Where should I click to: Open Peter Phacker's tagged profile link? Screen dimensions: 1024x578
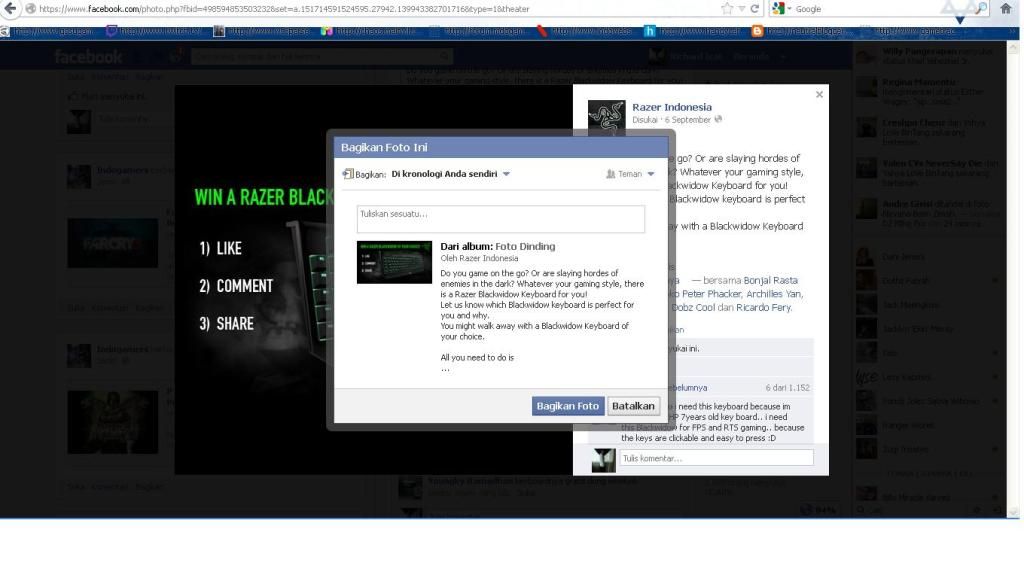point(712,294)
